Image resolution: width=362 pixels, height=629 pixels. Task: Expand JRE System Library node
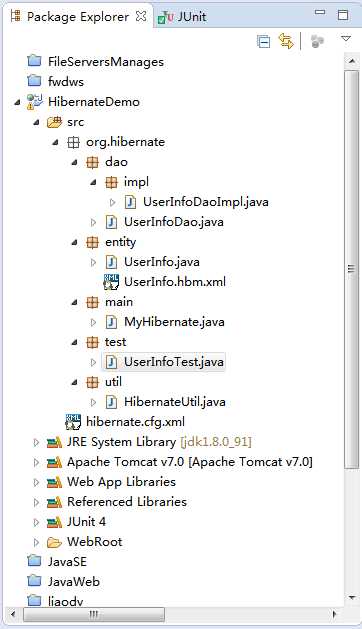pos(36,442)
